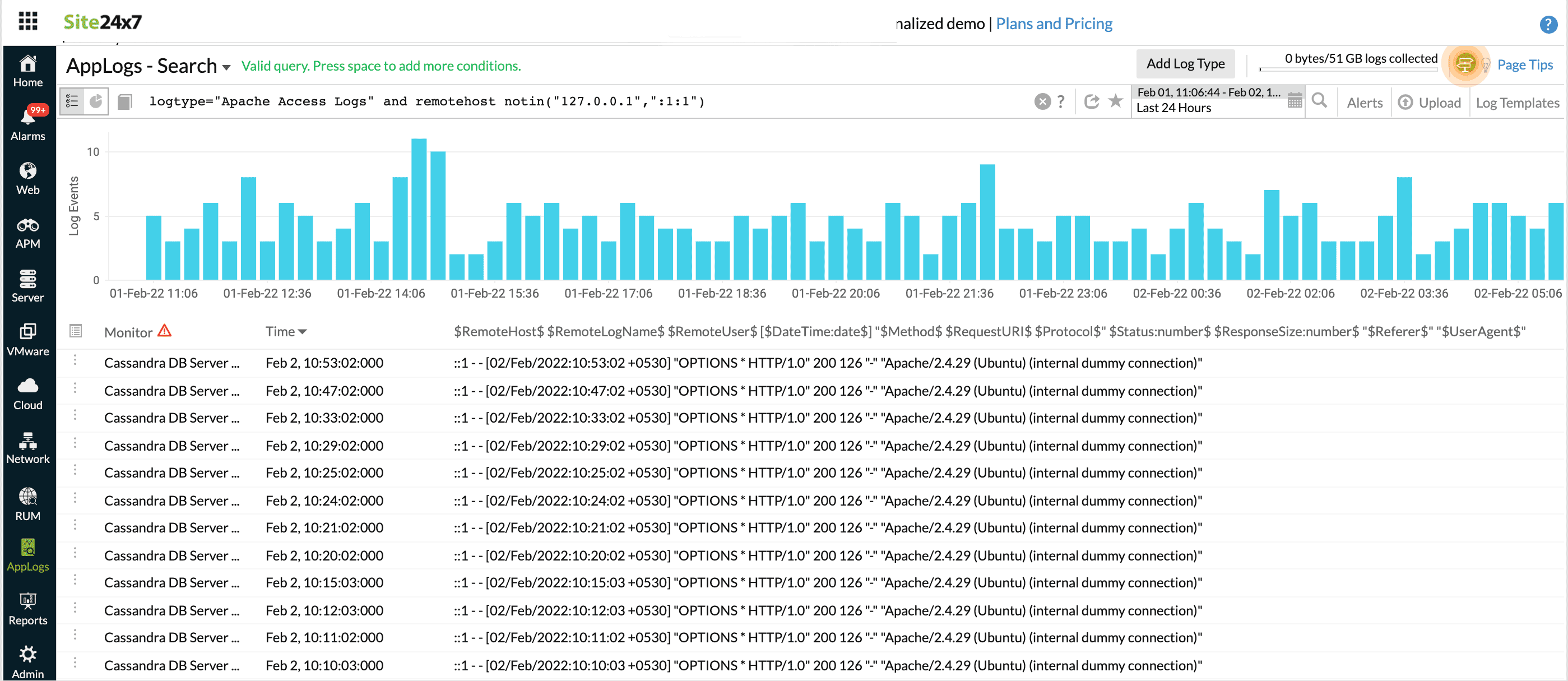1568x681 pixels.
Task: Open the Plans and Pricing link
Action: coord(1054,24)
